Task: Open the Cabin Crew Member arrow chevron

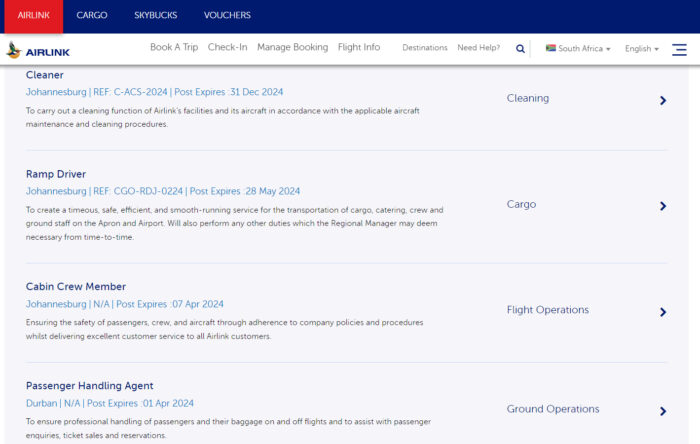Action: coord(663,312)
